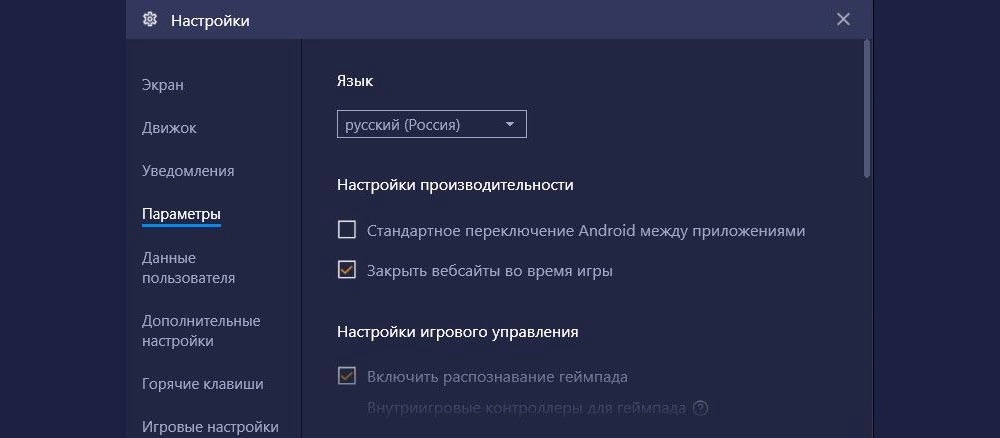Click the Внутриигровые контроллеры для геймпада label
Screen dimensions: 1000x438
pos(527,408)
